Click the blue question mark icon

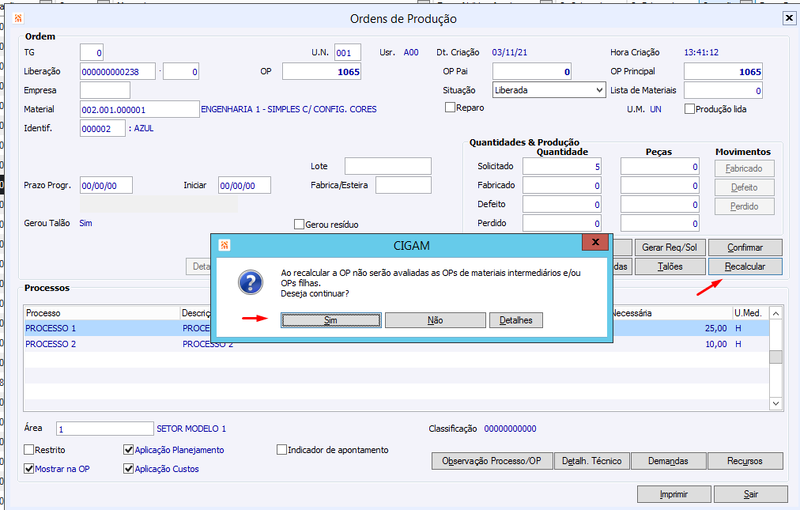[x=251, y=283]
